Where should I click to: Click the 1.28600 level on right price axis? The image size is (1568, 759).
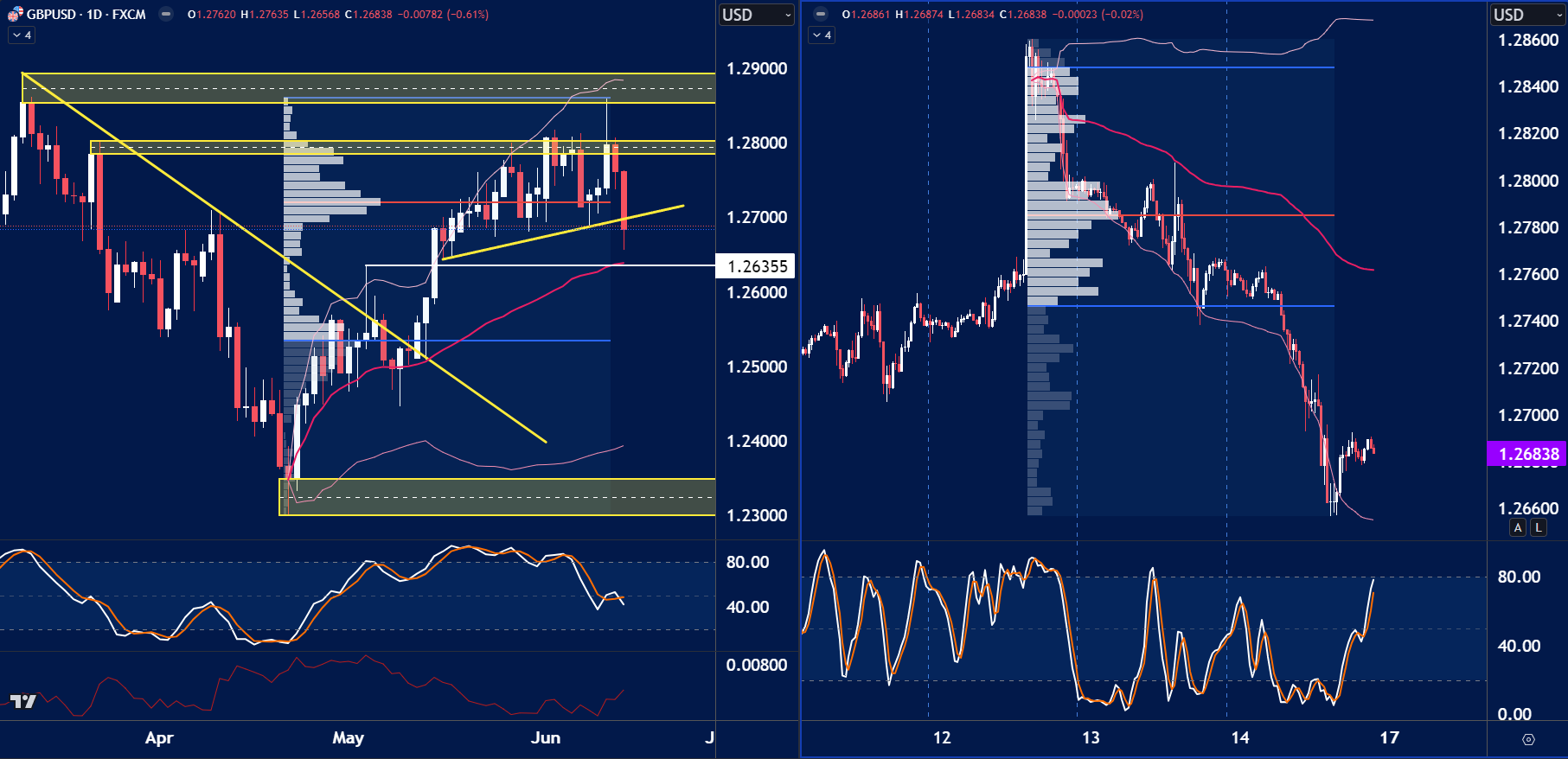click(1528, 41)
